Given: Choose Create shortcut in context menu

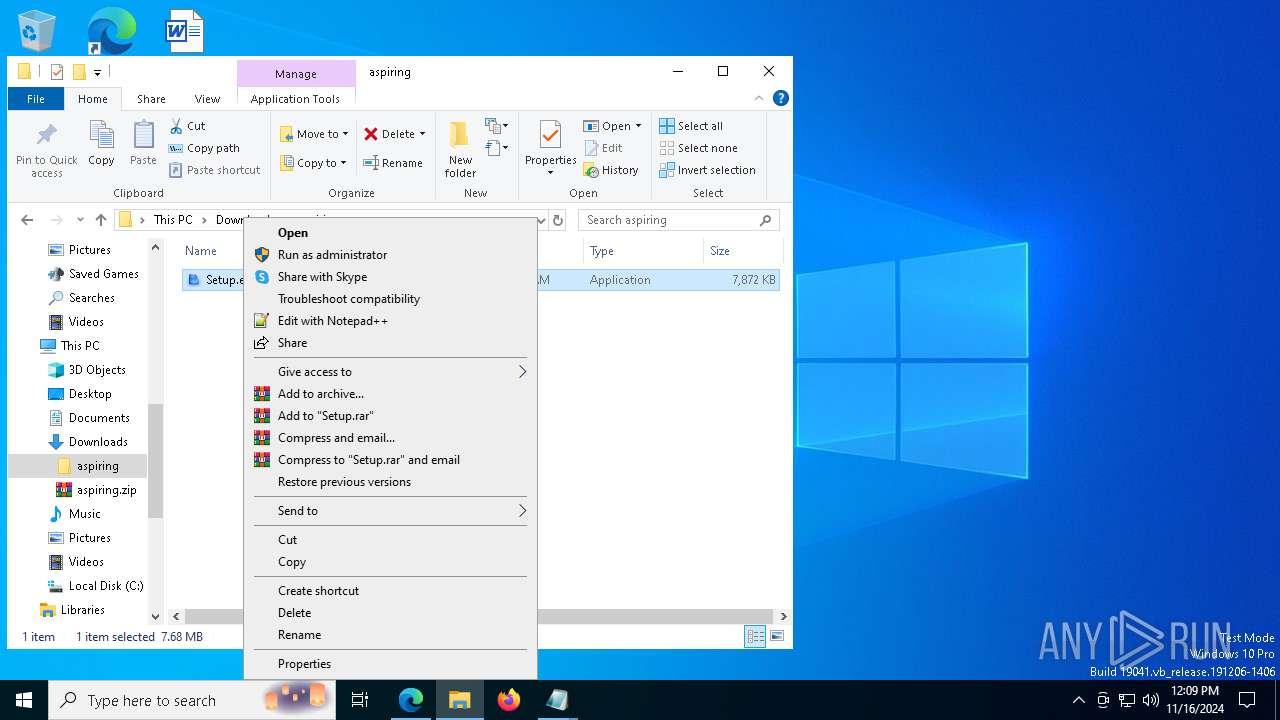Looking at the screenshot, I should coord(390,591).
